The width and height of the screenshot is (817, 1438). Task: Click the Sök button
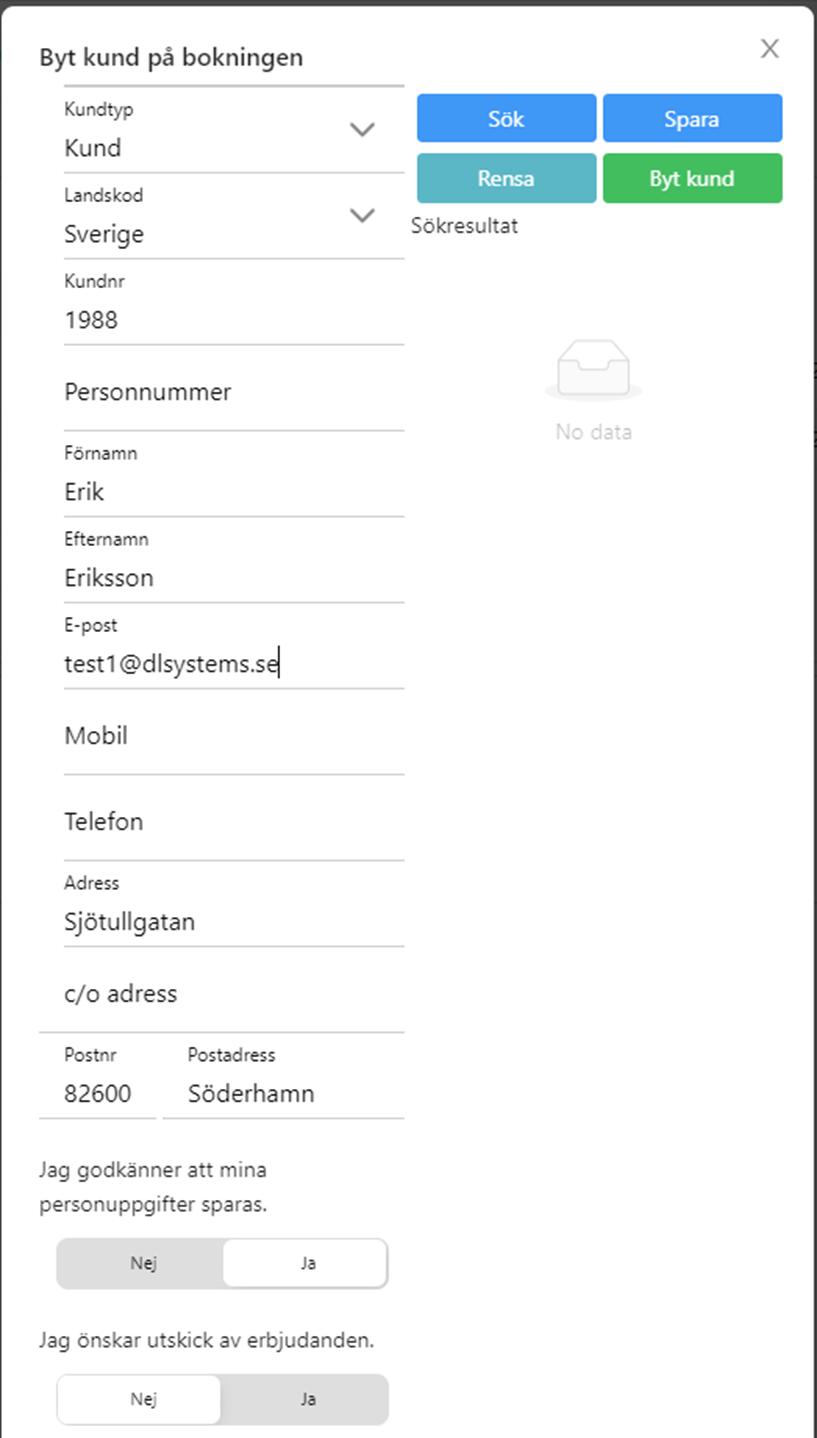click(507, 119)
